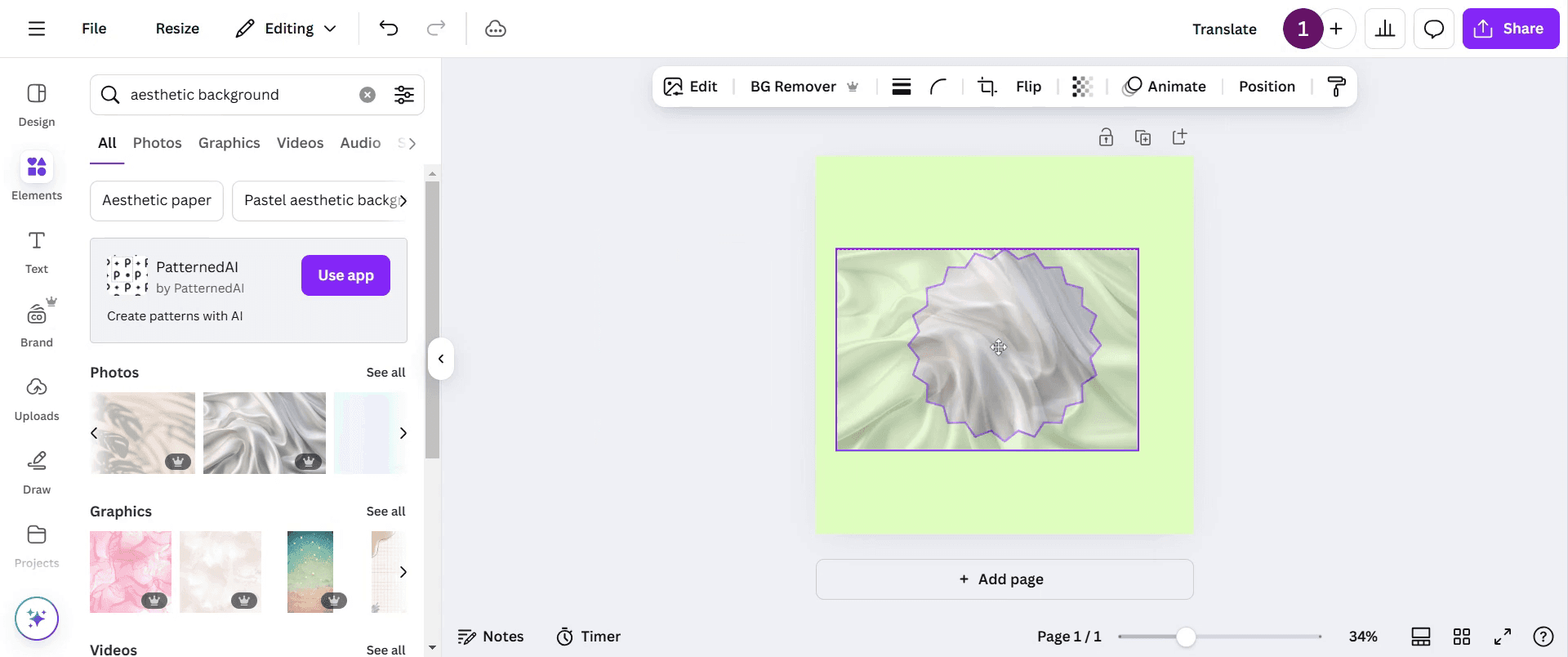Open the Elements sidebar panel
This screenshot has height=657, width=1568.
[37, 177]
